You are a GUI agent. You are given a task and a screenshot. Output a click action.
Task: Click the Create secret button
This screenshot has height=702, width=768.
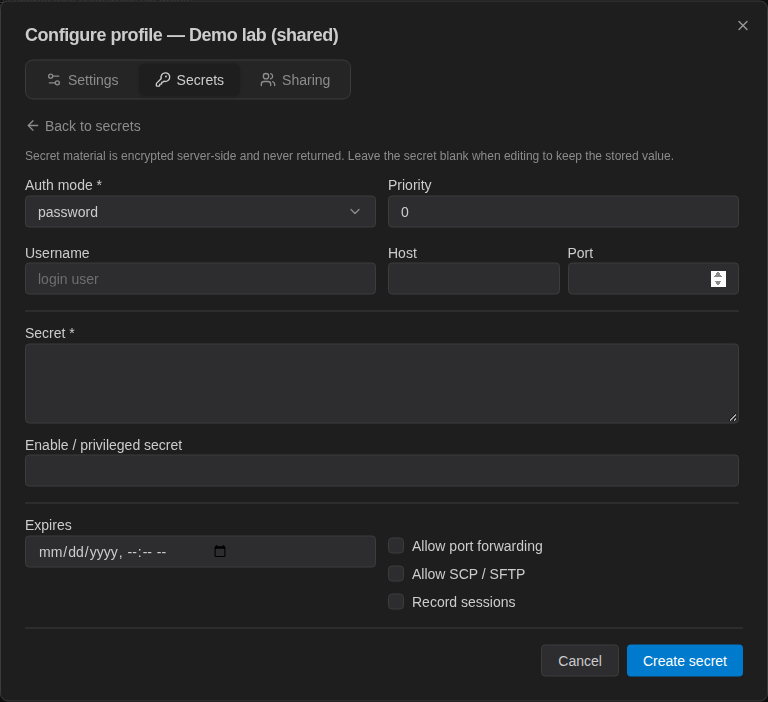click(x=685, y=661)
